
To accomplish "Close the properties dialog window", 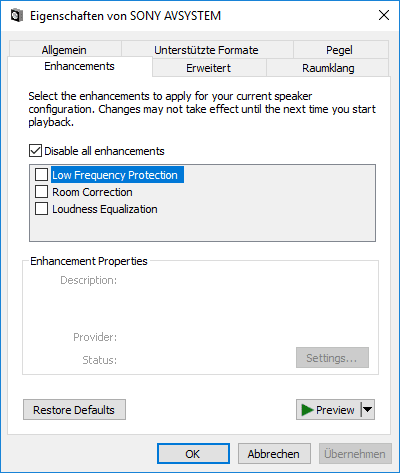I will (x=384, y=15).
